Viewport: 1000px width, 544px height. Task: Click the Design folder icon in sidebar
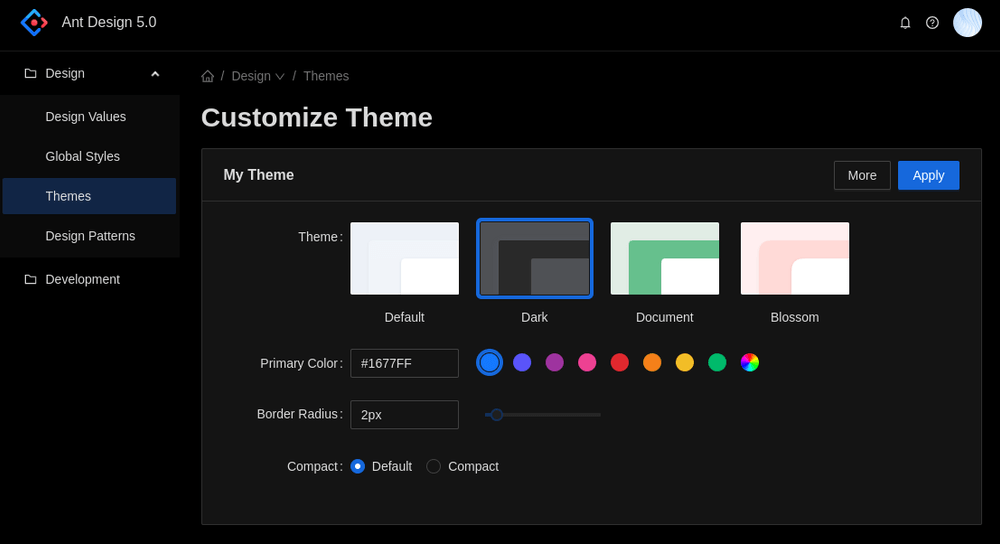30,74
